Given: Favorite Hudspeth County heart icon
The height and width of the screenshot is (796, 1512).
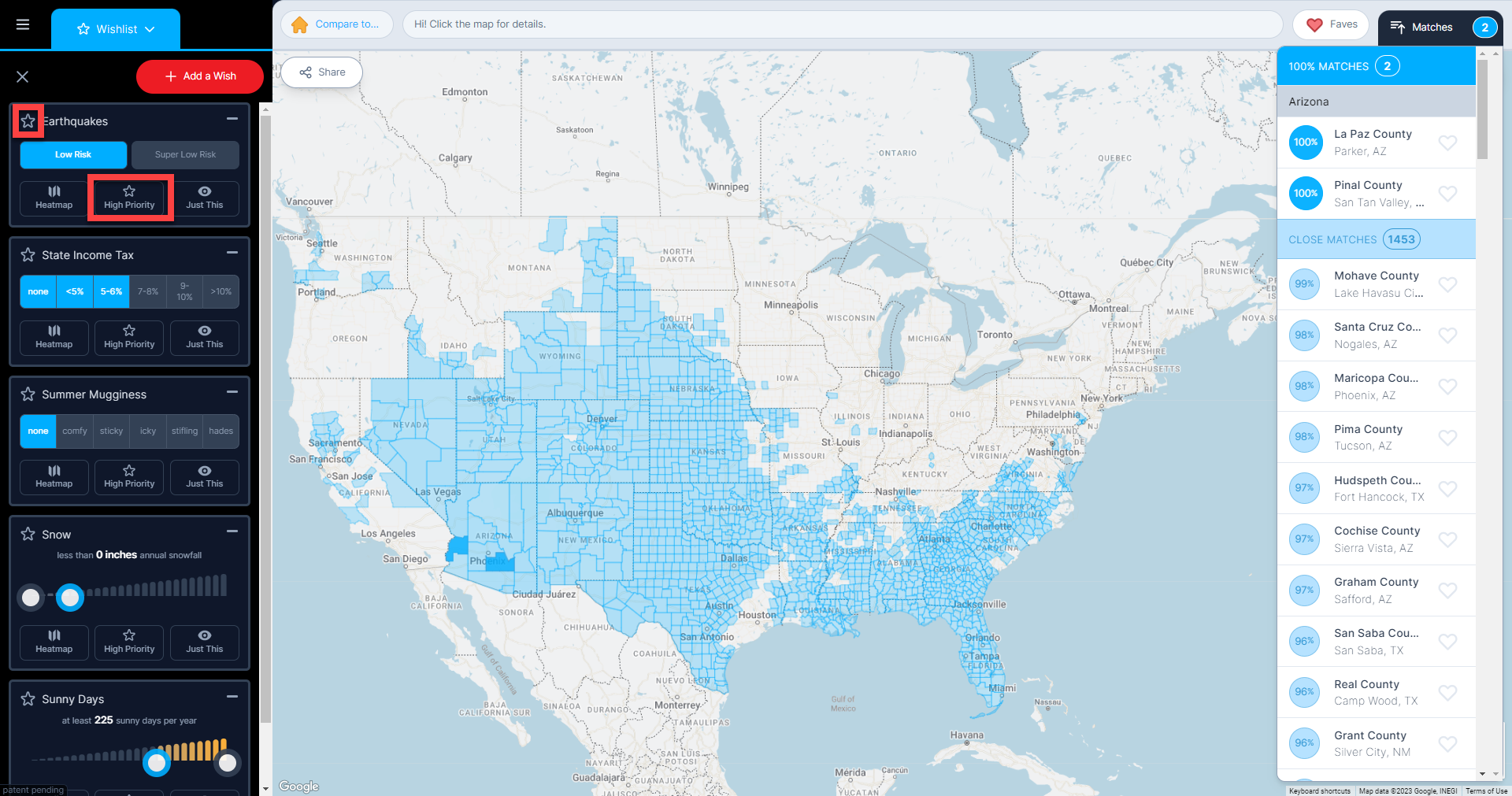Looking at the screenshot, I should pos(1447,488).
